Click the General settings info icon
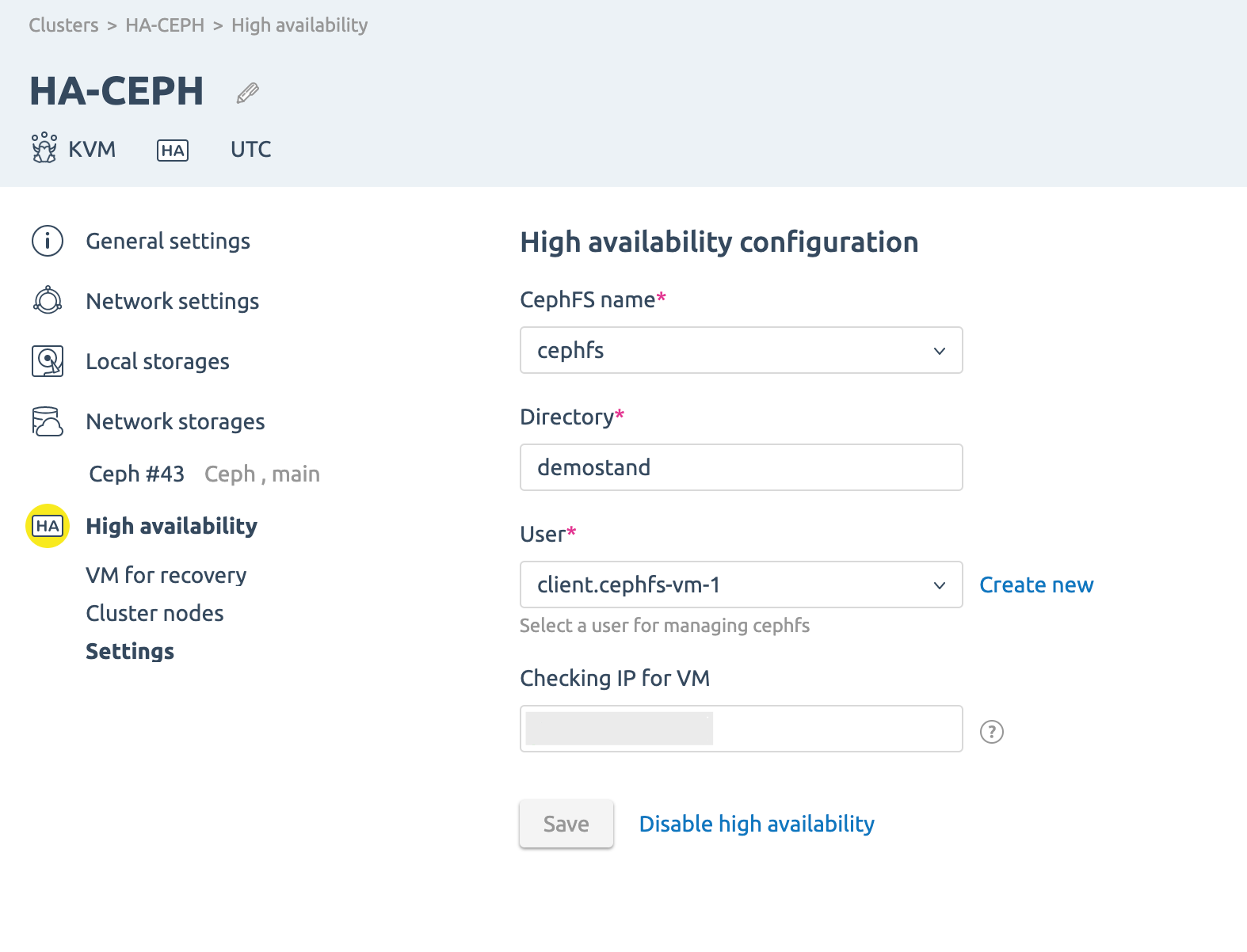Image resolution: width=1247 pixels, height=952 pixels. tap(48, 241)
